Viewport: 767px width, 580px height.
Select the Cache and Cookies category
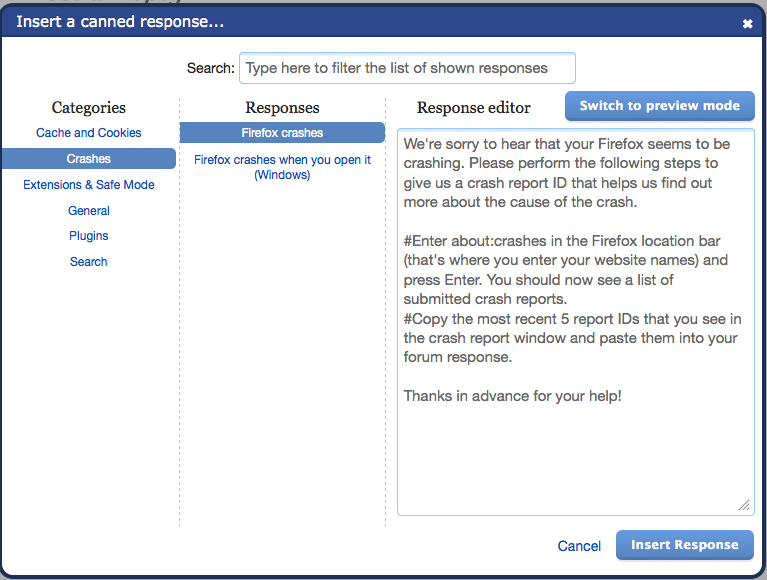tap(89, 133)
